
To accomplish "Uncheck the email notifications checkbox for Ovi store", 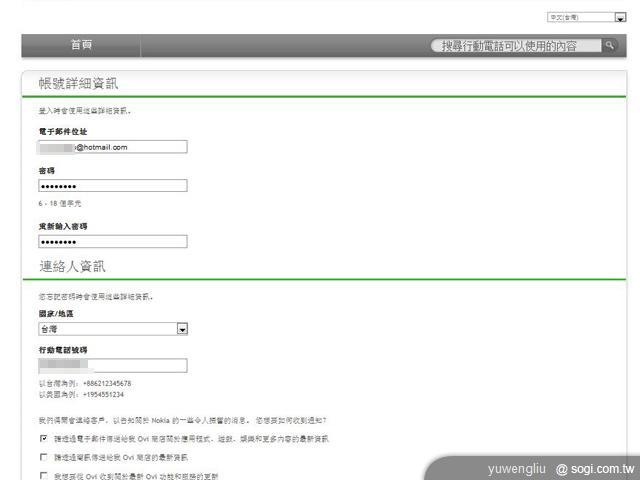I will pyautogui.click(x=44, y=438).
